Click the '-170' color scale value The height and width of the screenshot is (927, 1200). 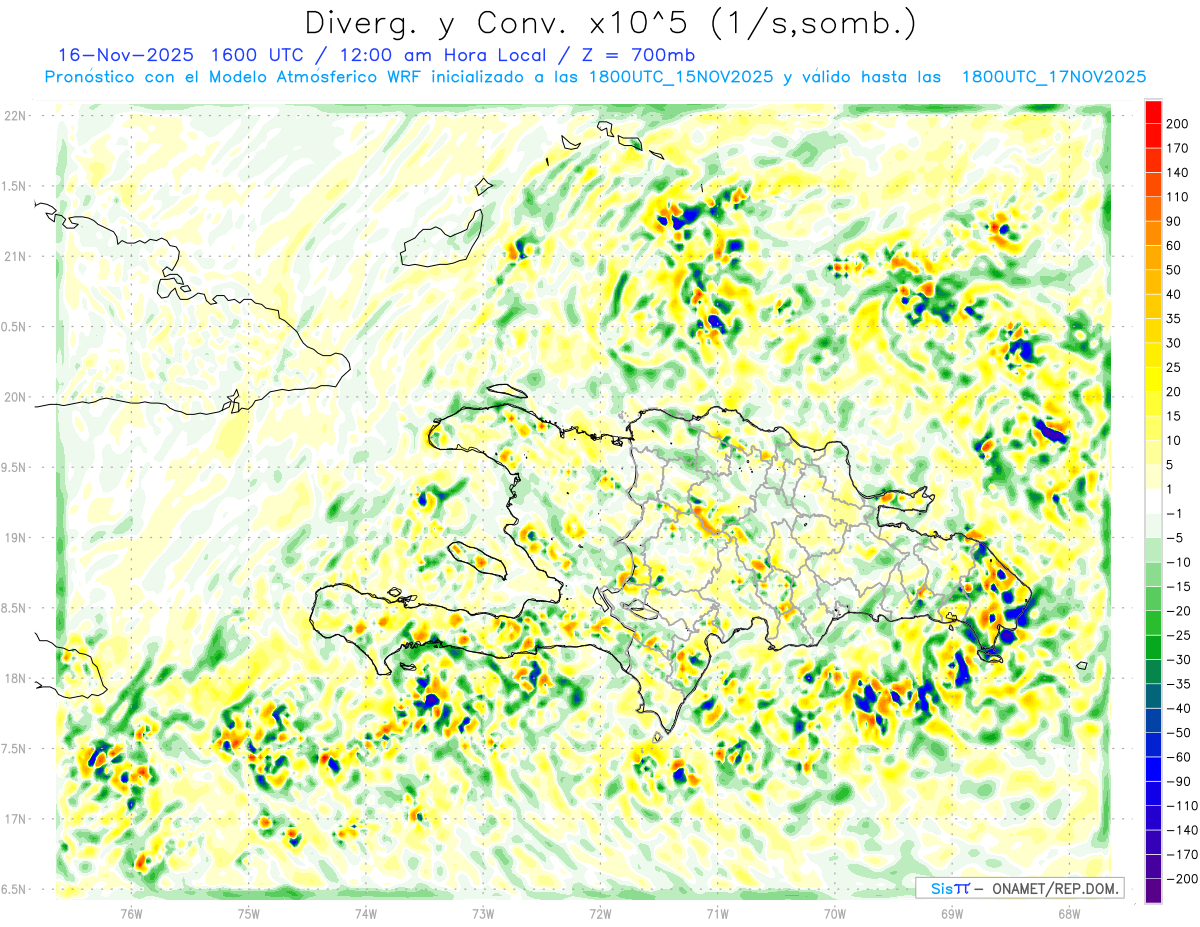click(1184, 854)
